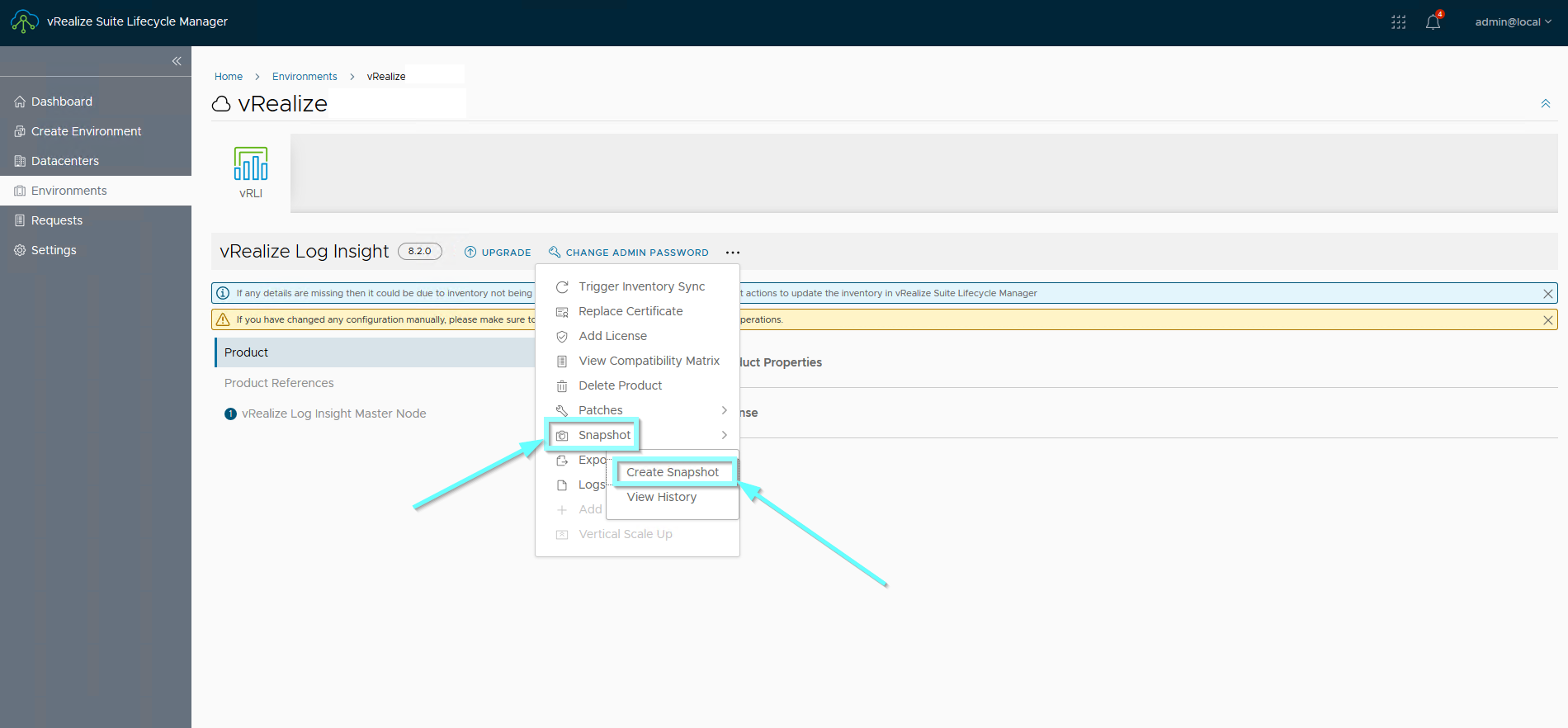1568x728 pixels.
Task: Click the Export icon in the menu
Action: (562, 461)
